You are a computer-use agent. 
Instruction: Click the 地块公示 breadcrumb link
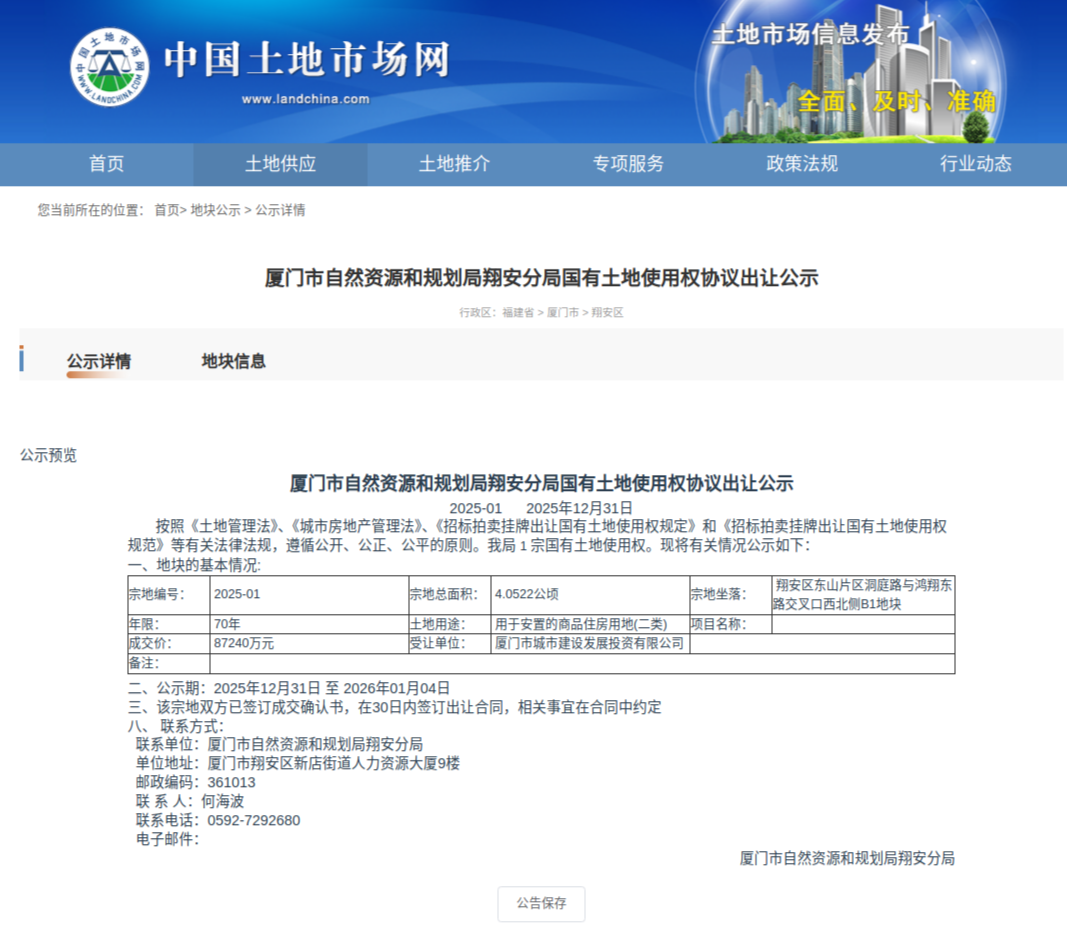(x=215, y=210)
